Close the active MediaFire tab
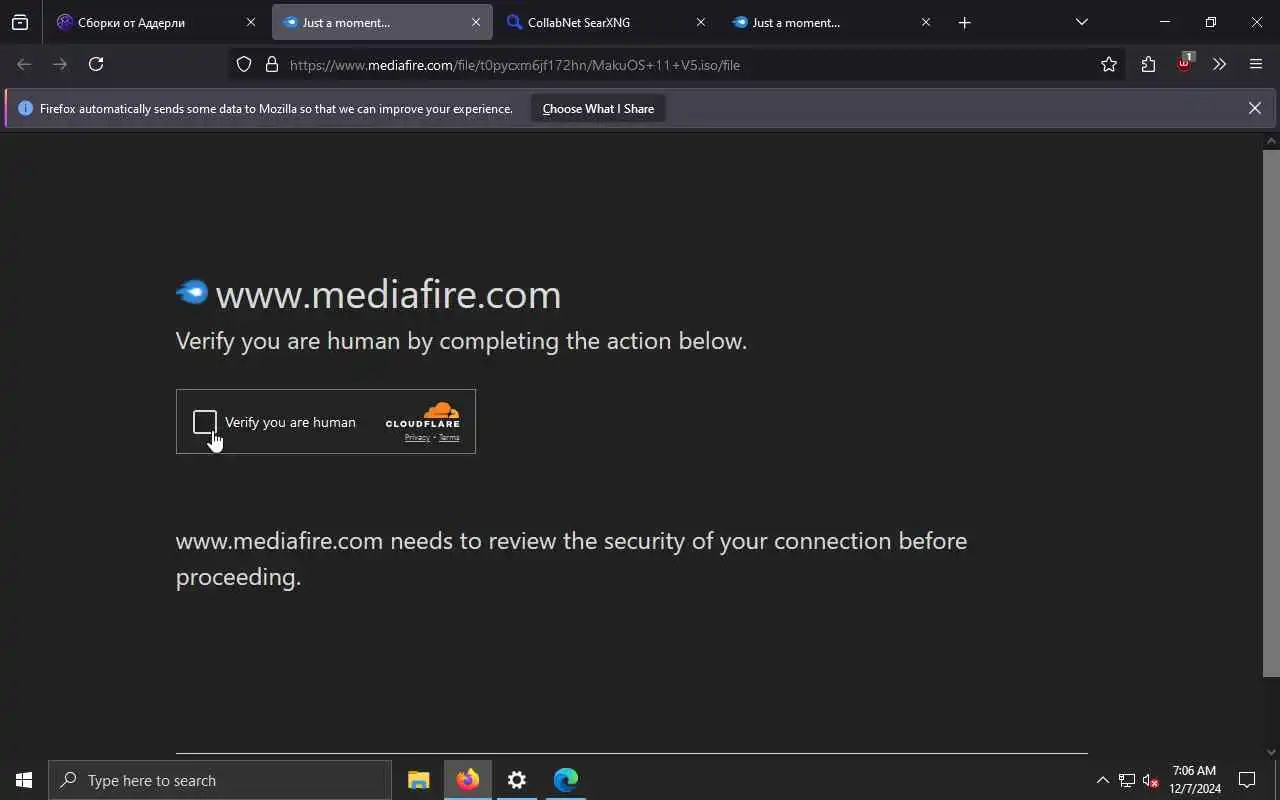 [x=476, y=22]
